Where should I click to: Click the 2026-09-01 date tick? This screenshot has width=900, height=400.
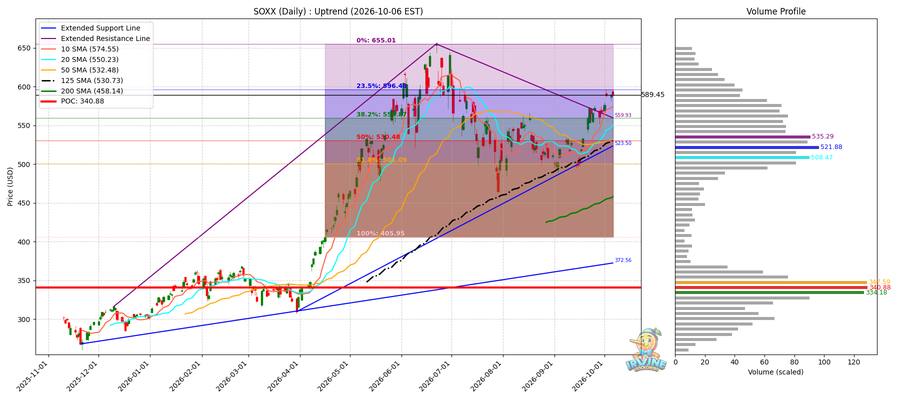click(542, 375)
